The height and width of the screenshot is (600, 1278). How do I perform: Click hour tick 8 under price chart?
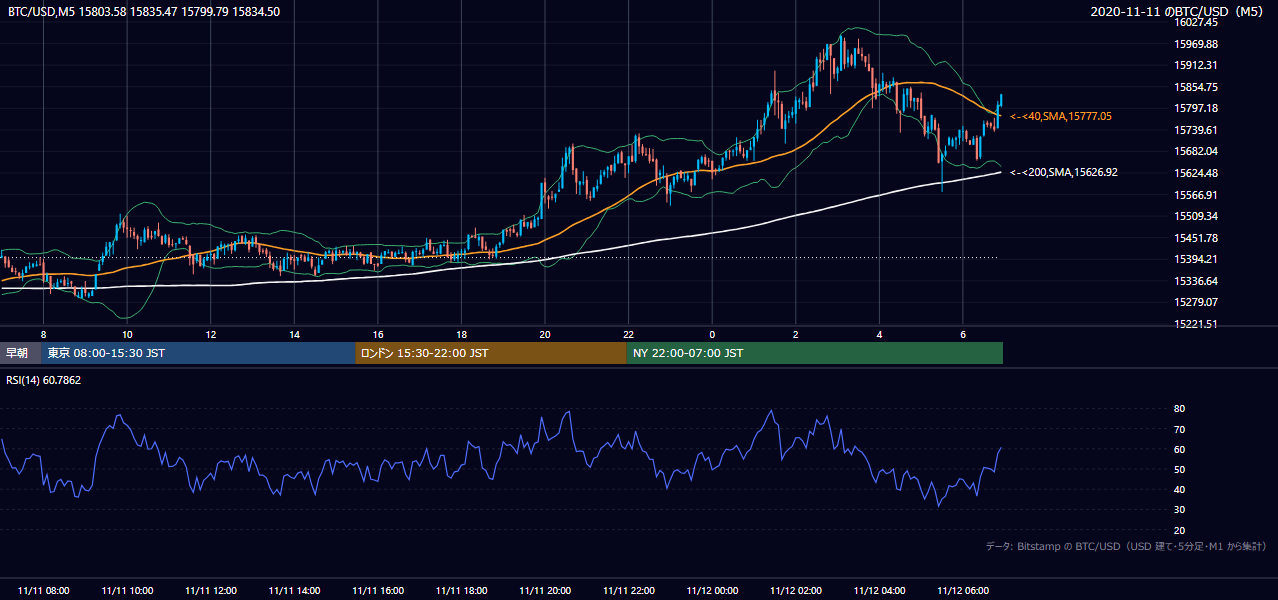(x=44, y=334)
